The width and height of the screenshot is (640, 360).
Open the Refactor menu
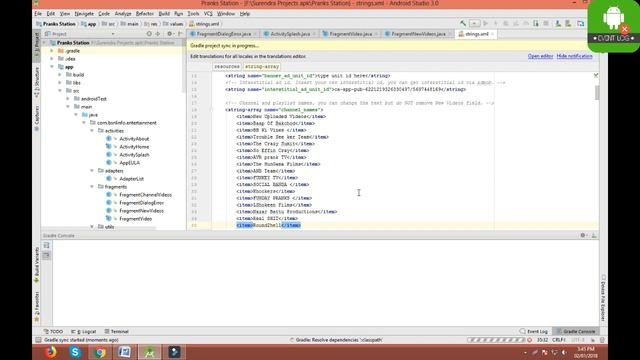(x=144, y=13)
